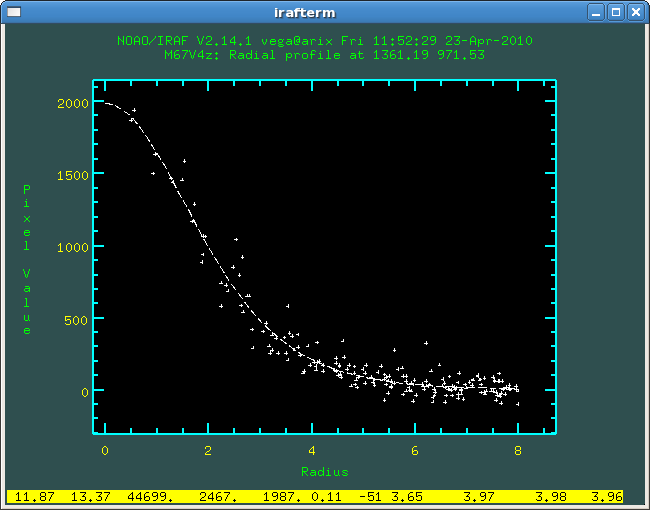Click status bar value 44699.
Screen dimensions: 650x510
point(150,496)
